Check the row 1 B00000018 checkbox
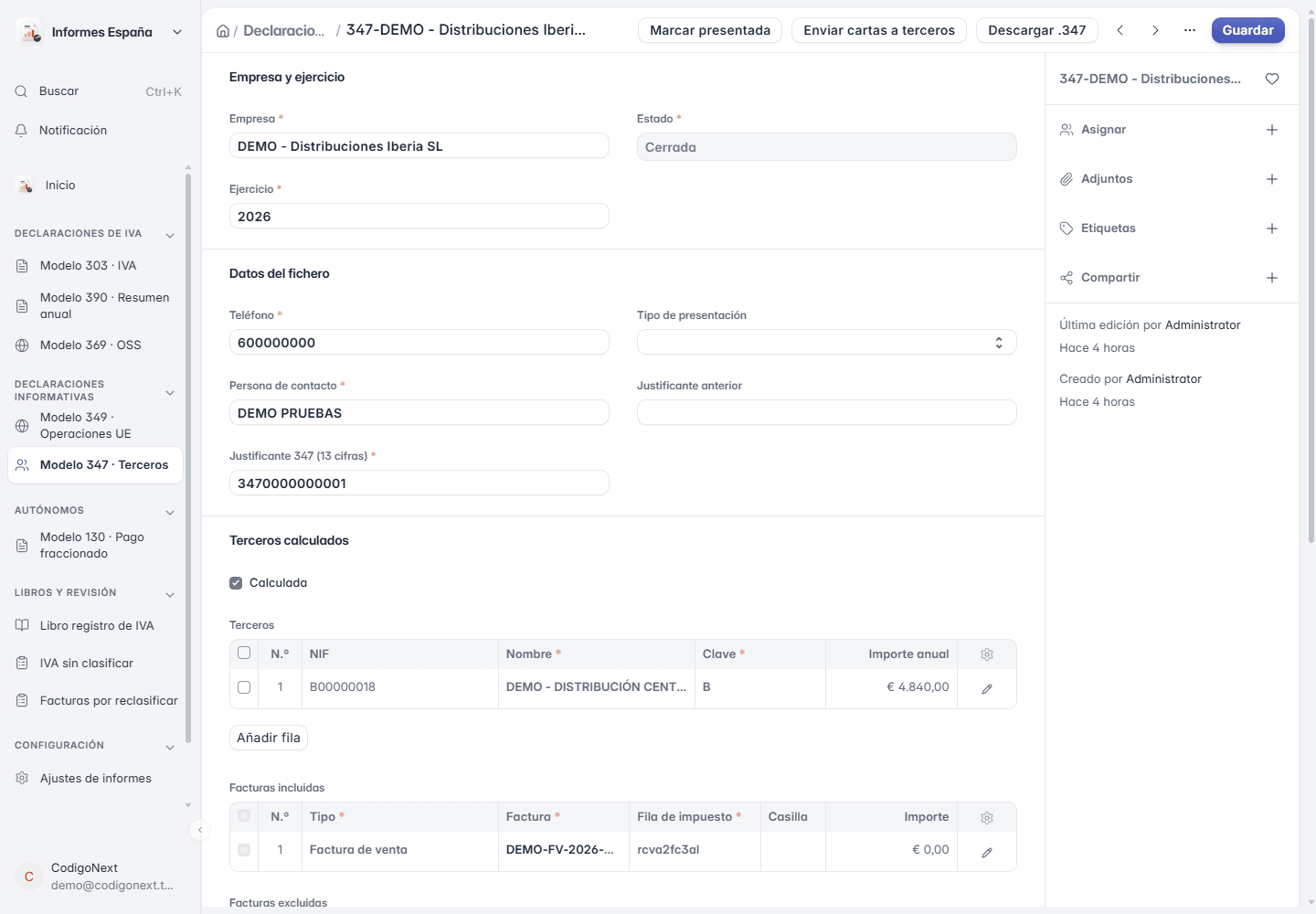1316x914 pixels. click(244, 687)
